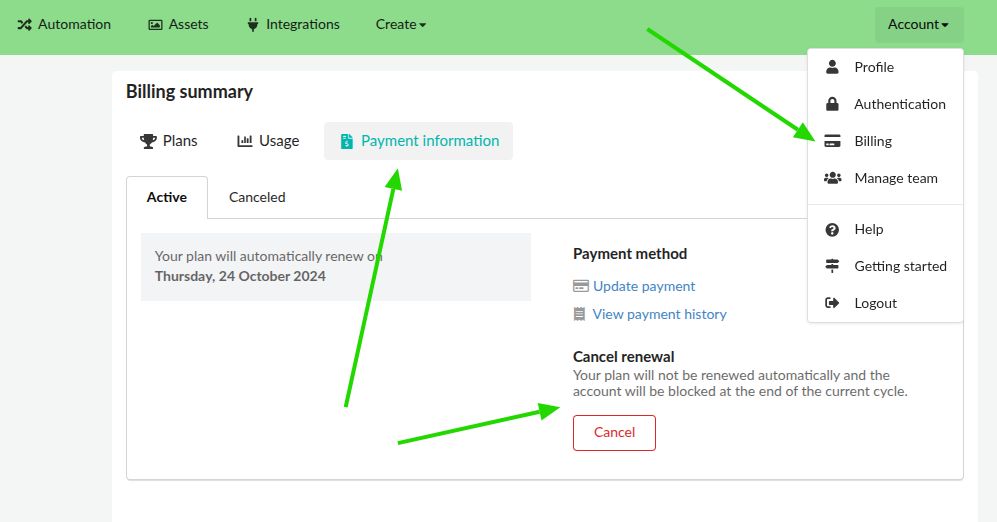This screenshot has width=997, height=522.
Task: Click the Integrations plug icon
Action: (x=253, y=25)
